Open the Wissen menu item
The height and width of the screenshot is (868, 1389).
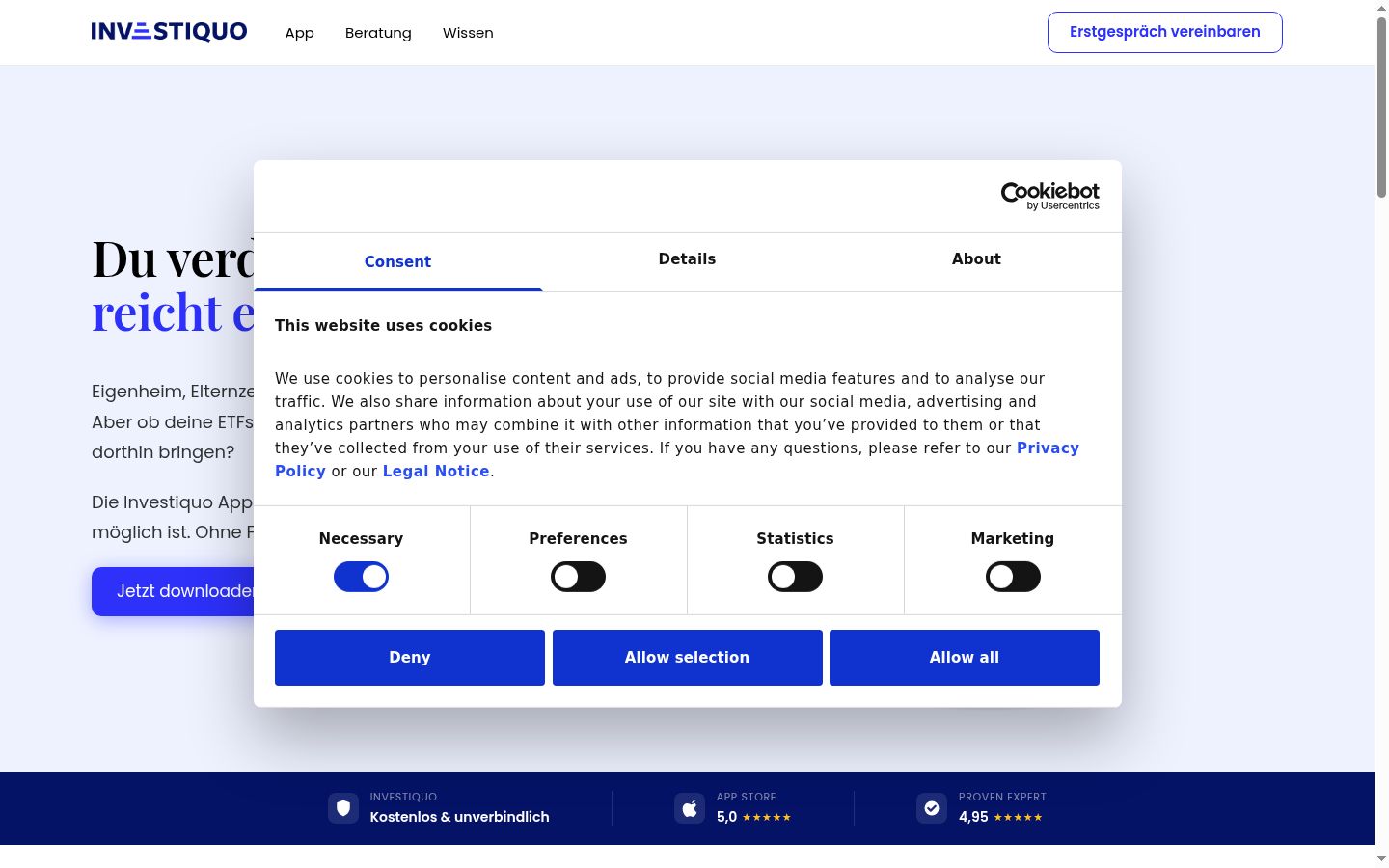[x=468, y=33]
